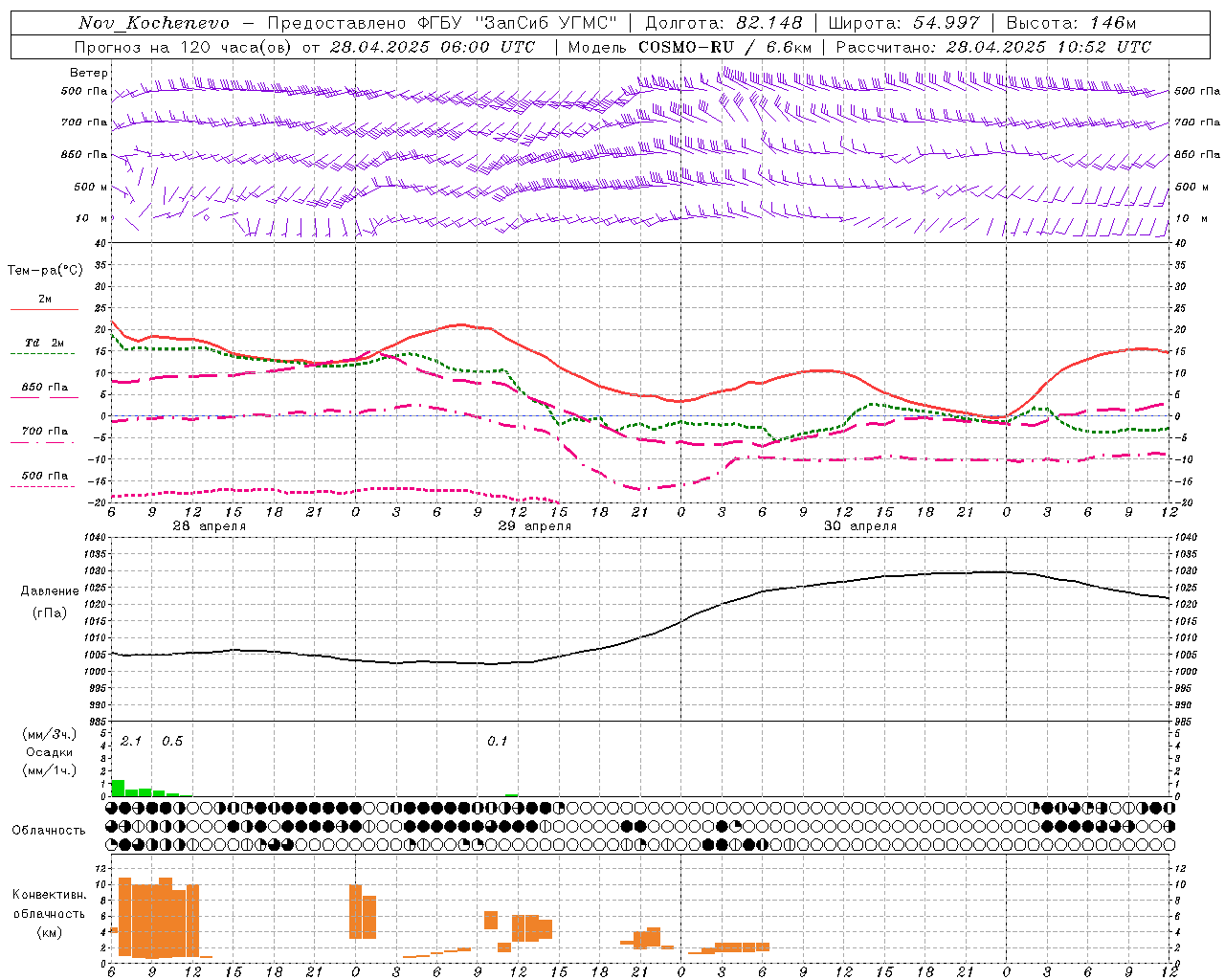Click the line sample under the 2м legend
This screenshot has height=980, width=1225.
(44, 309)
